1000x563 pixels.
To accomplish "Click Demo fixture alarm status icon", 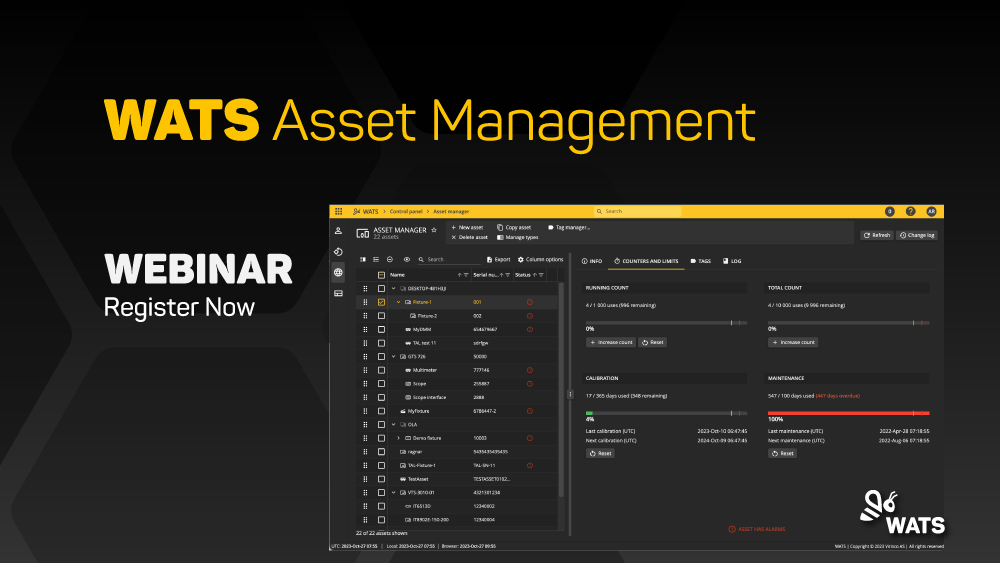I will [530, 439].
